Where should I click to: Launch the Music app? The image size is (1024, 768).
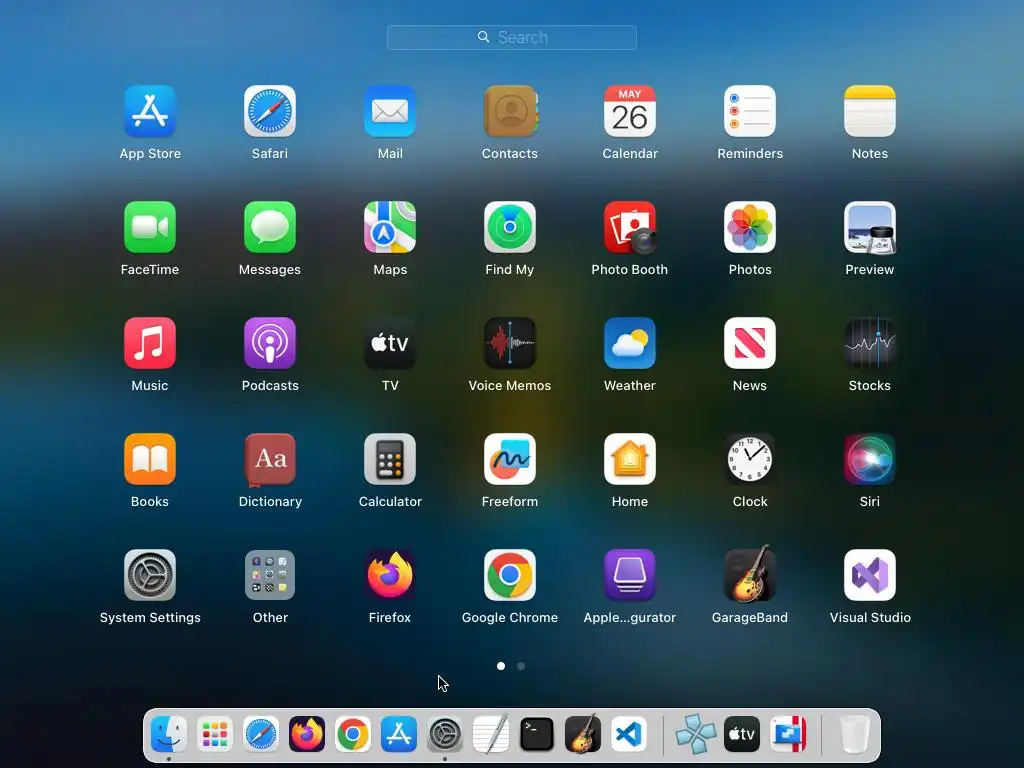[150, 344]
